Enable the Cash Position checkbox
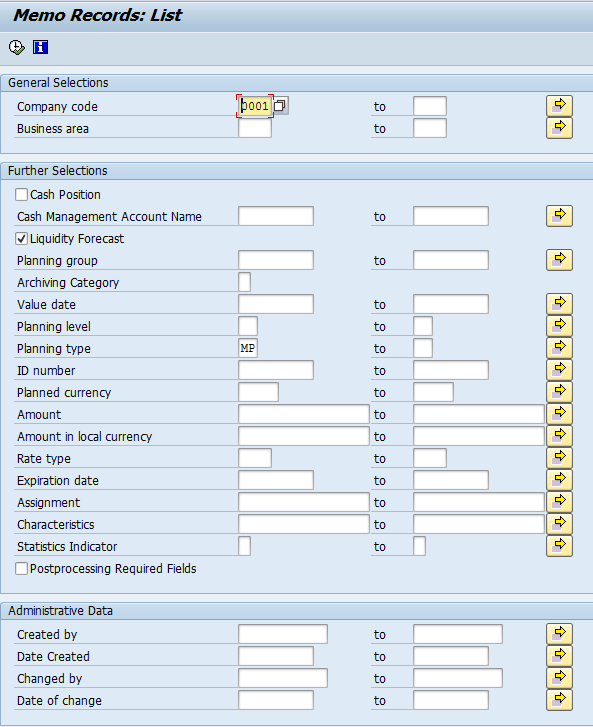Viewport: 593px width, 727px height. [21, 194]
